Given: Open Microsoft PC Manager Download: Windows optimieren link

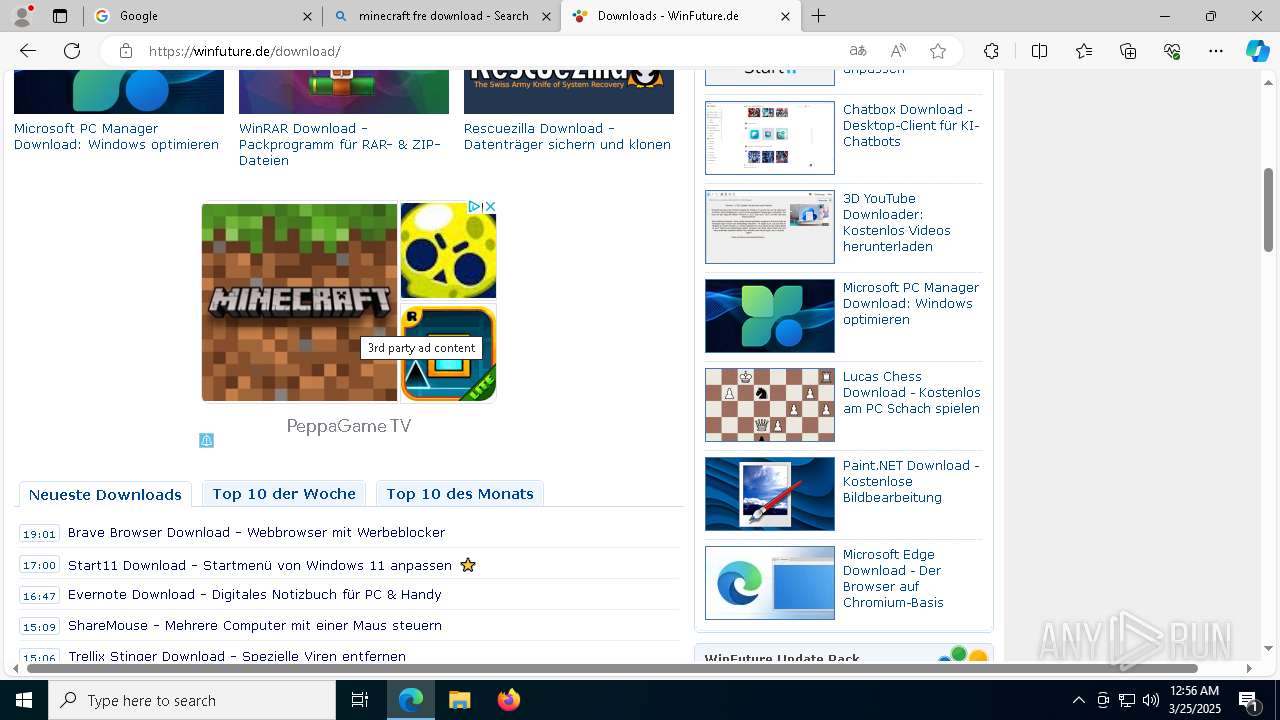Looking at the screenshot, I should pyautogui.click(x=116, y=136).
